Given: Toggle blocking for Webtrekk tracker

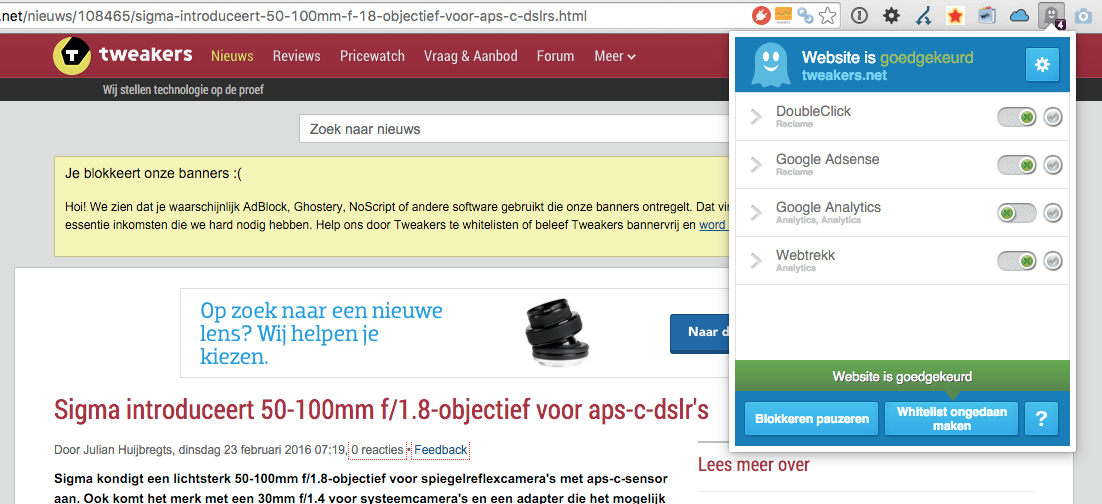Looking at the screenshot, I should [1017, 261].
